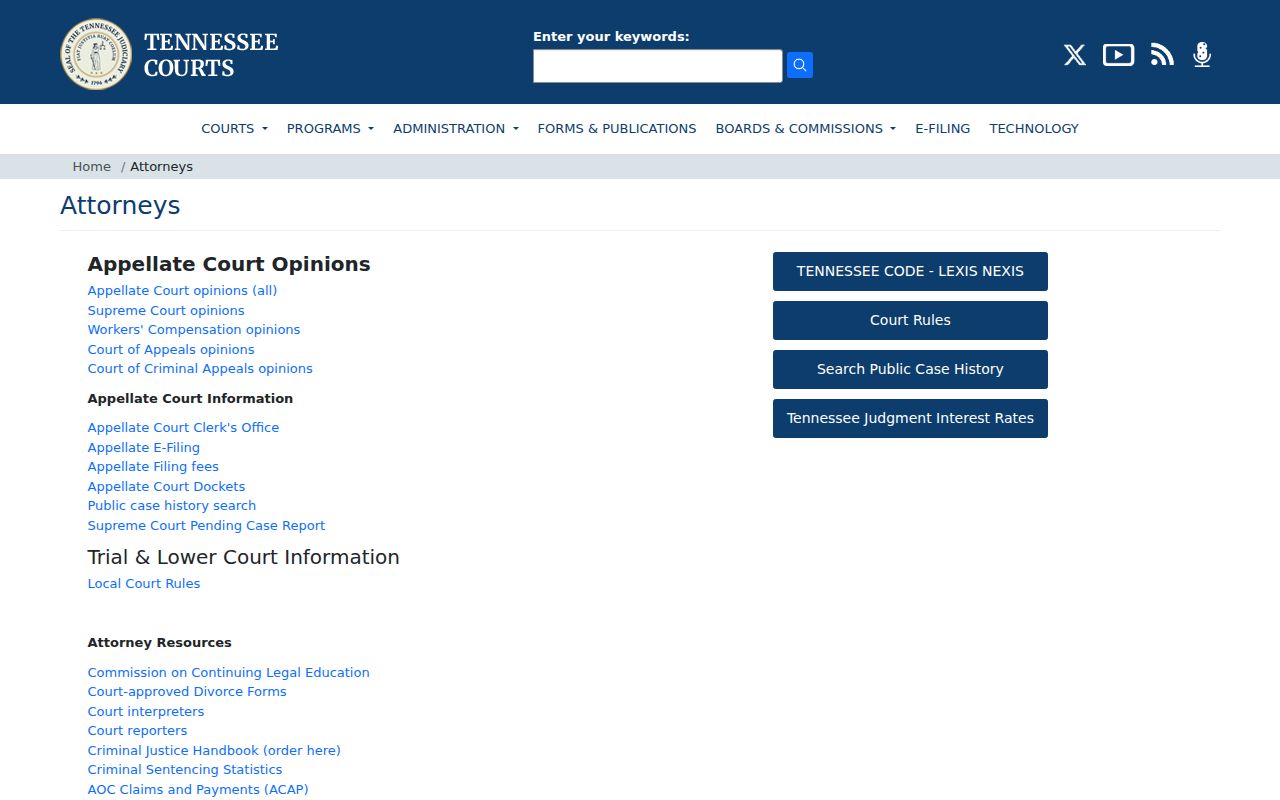Image resolution: width=1280 pixels, height=800 pixels.
Task: Click the Tennessee Courts seal logo
Action: [x=96, y=54]
